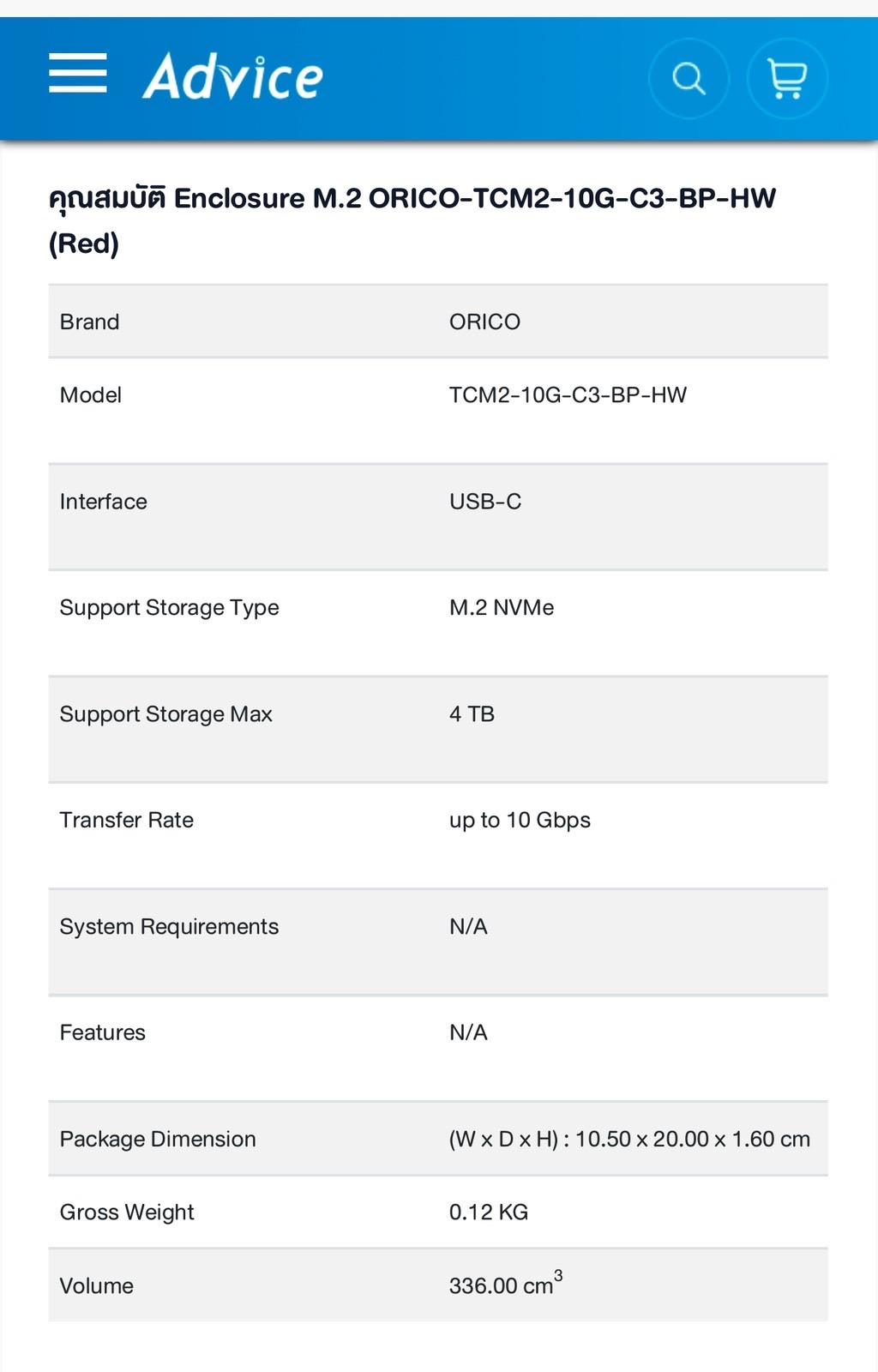Open the hamburger menu

[x=78, y=73]
